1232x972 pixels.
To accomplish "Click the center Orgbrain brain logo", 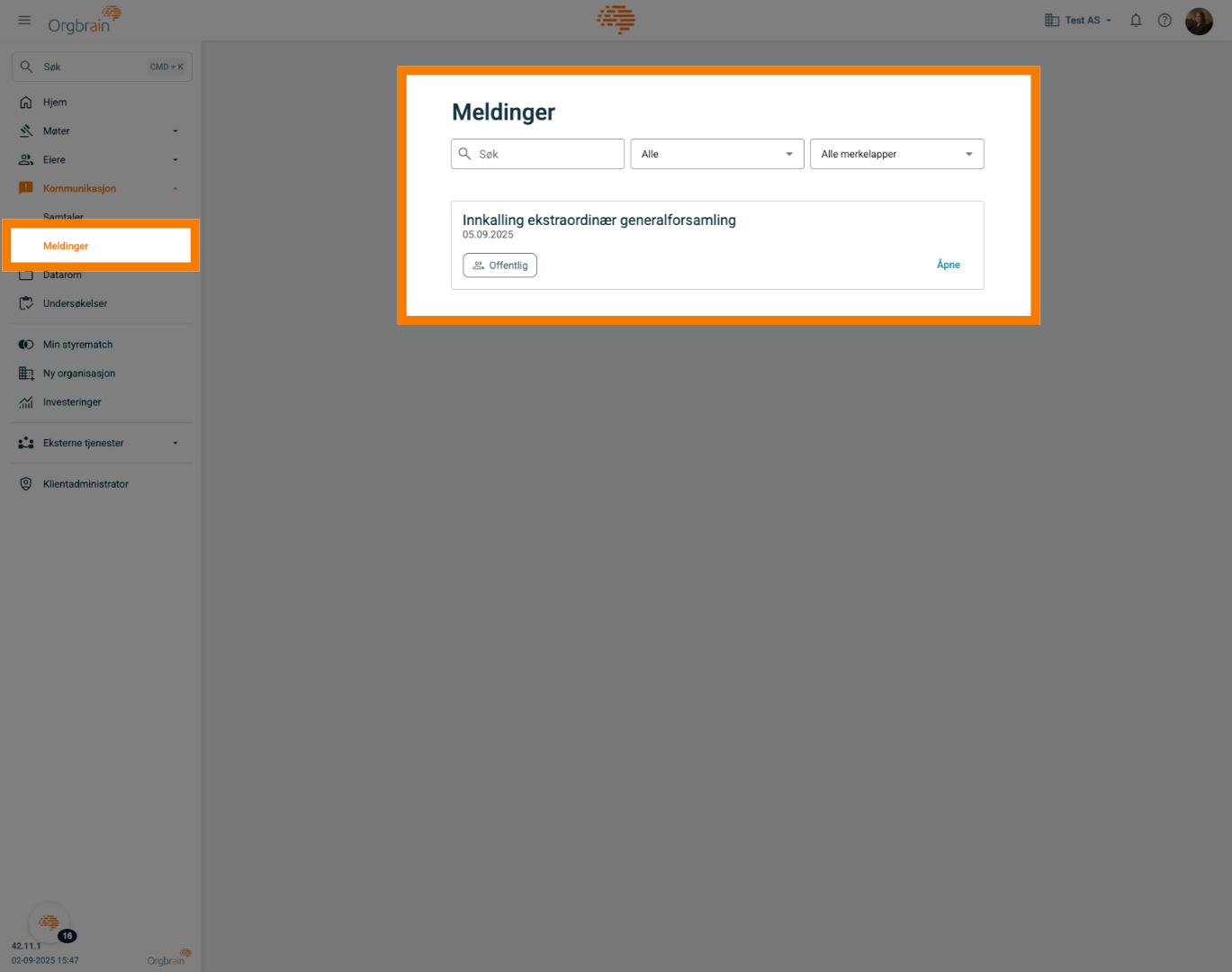I will (616, 19).
